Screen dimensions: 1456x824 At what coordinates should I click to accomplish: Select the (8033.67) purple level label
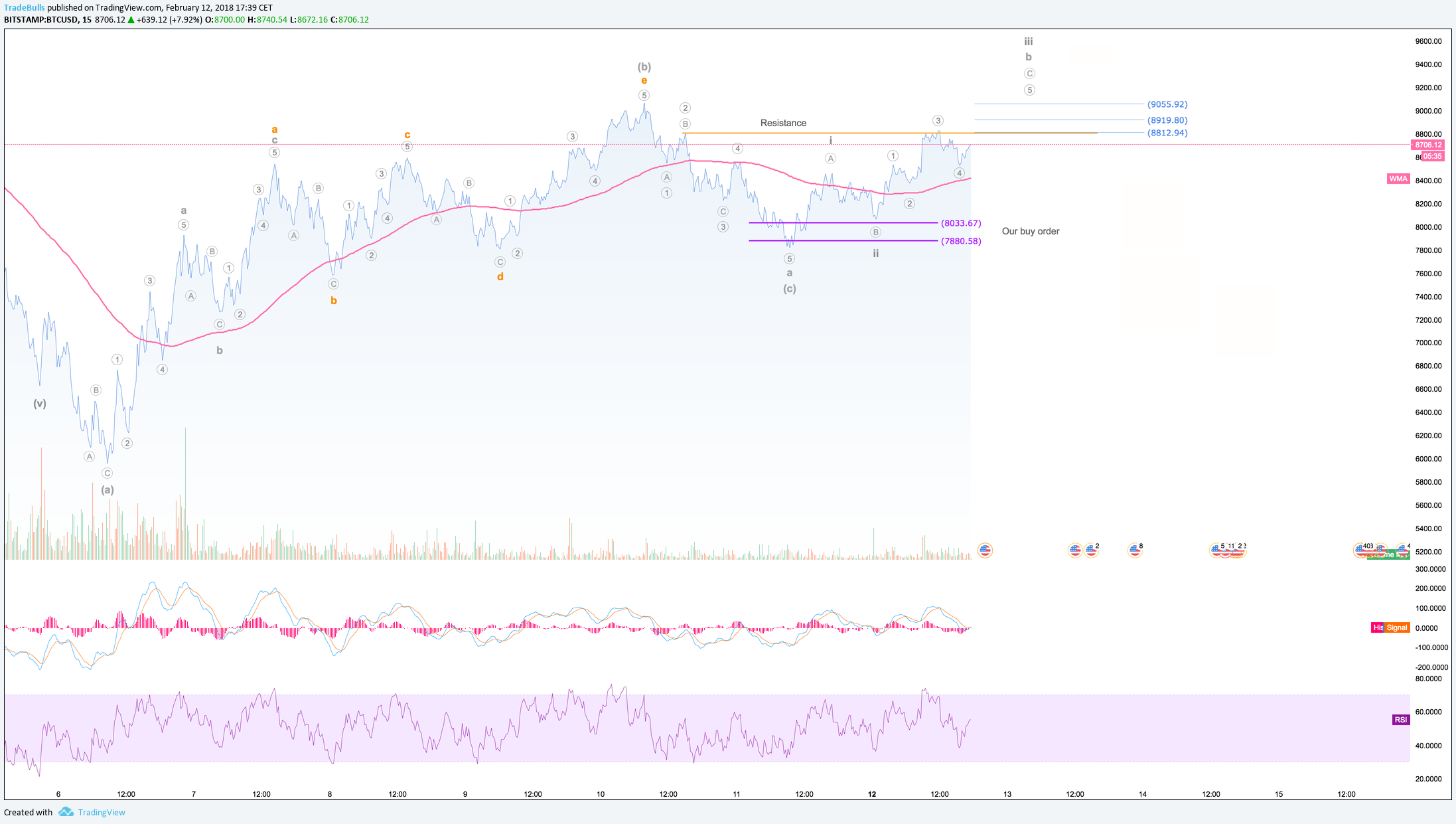tap(961, 223)
